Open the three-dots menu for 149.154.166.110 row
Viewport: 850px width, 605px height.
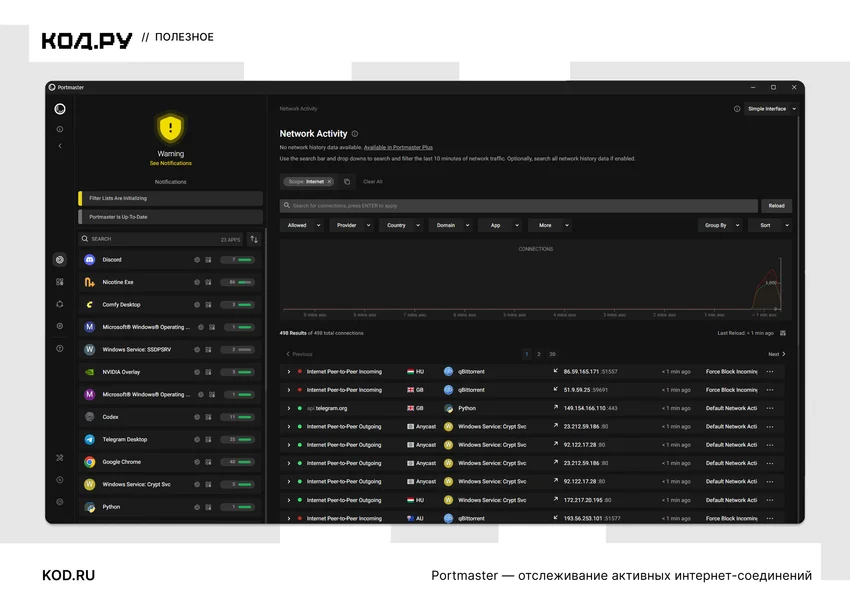[770, 408]
